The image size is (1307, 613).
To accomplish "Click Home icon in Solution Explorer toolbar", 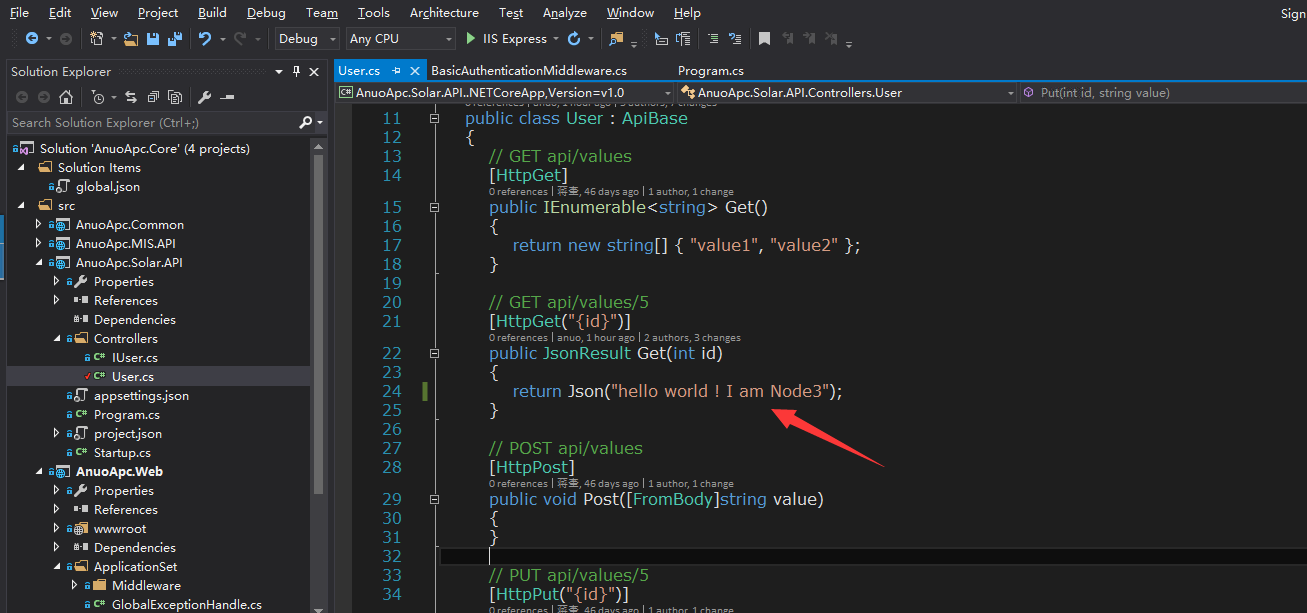I will [x=66, y=97].
